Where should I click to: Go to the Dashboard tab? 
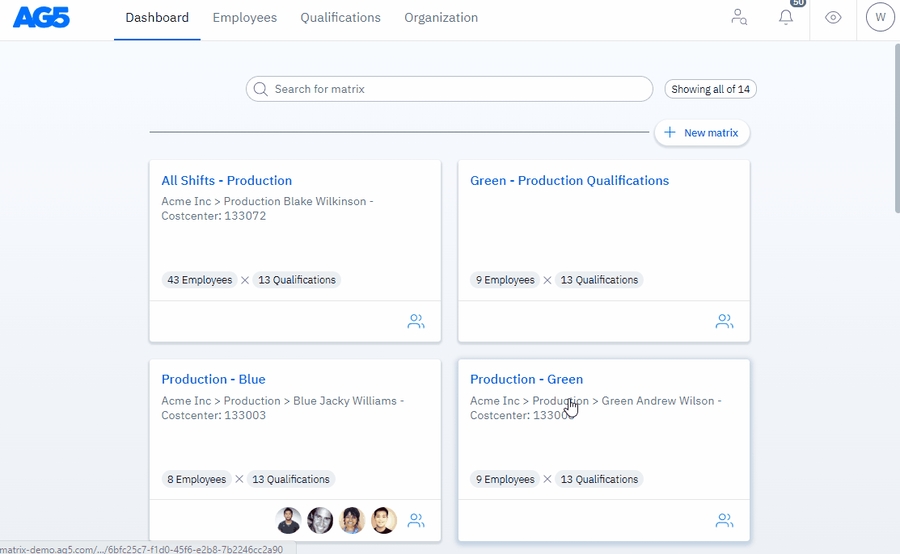click(x=157, y=18)
